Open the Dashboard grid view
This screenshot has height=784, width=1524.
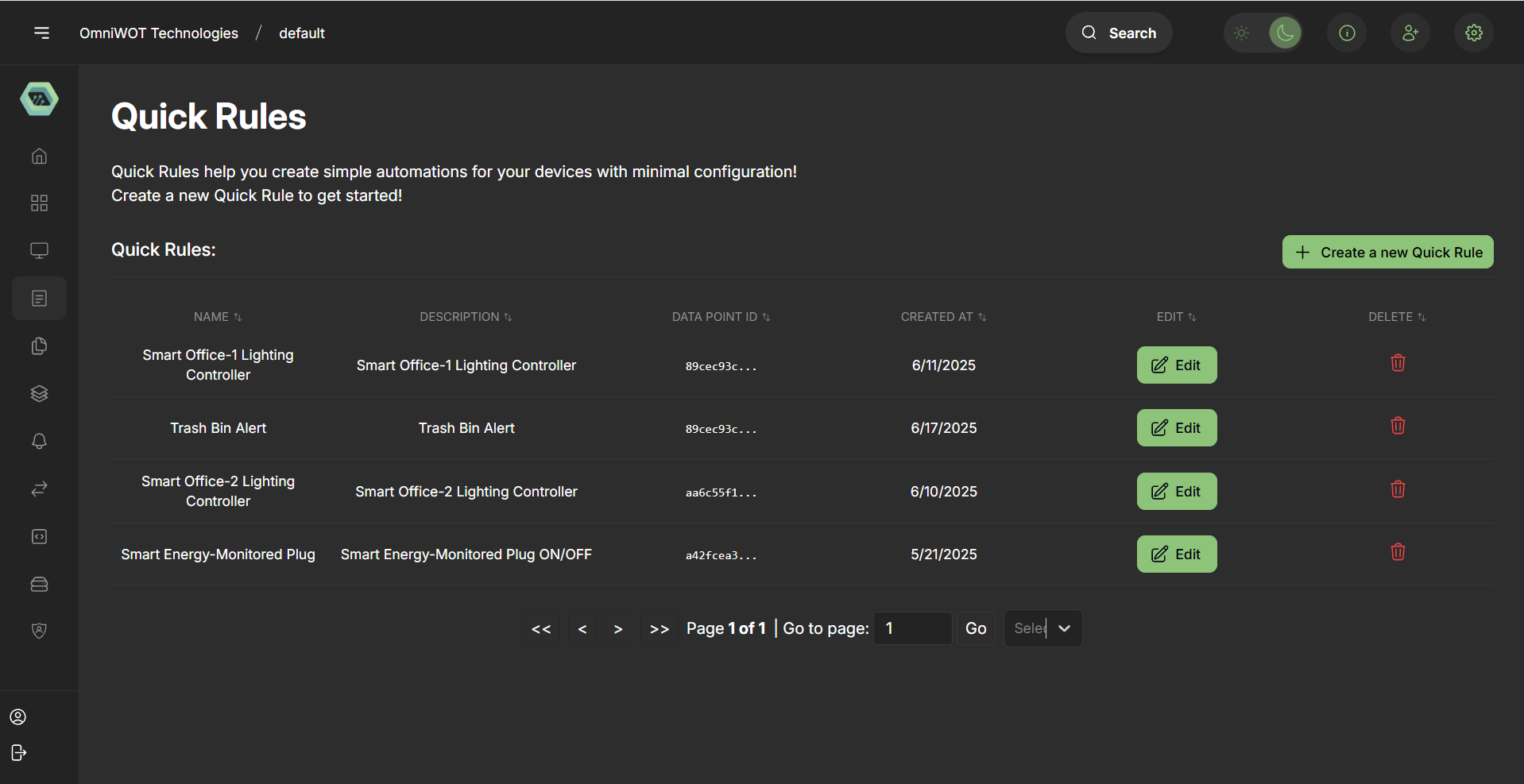39,203
